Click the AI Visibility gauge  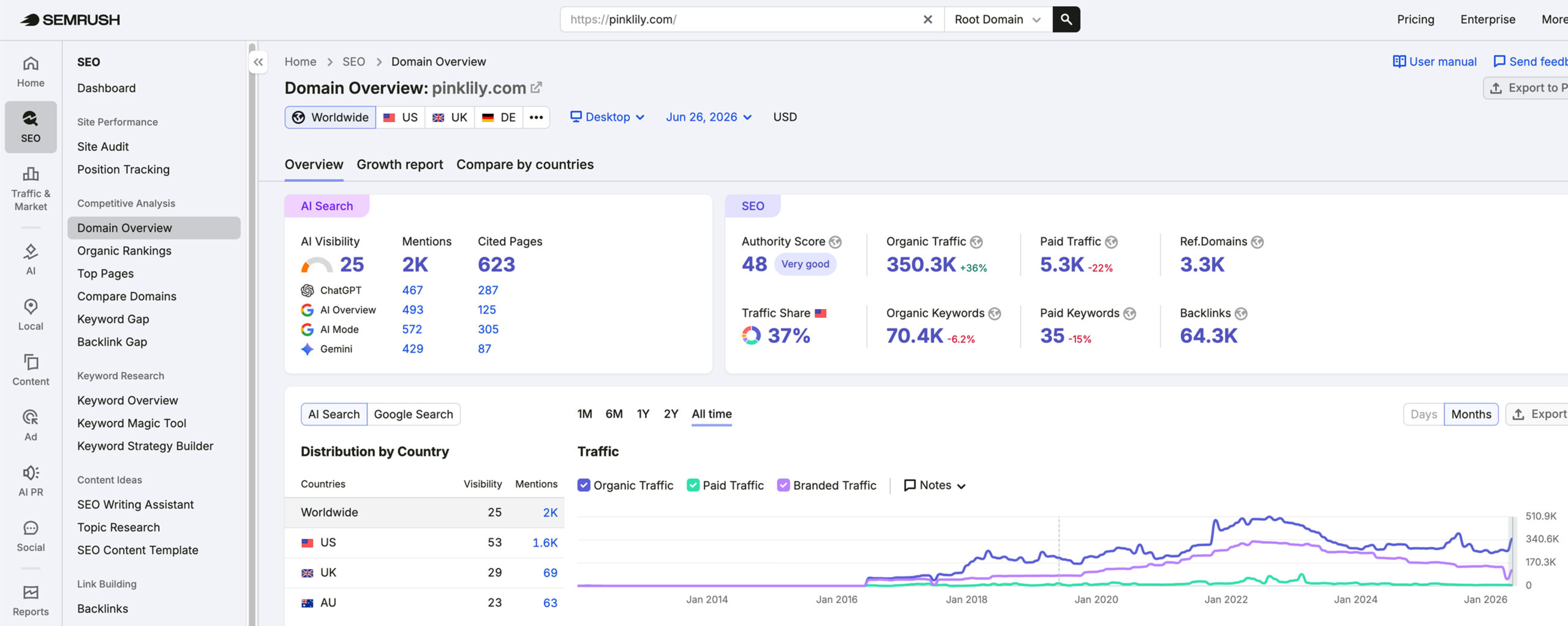point(317,265)
